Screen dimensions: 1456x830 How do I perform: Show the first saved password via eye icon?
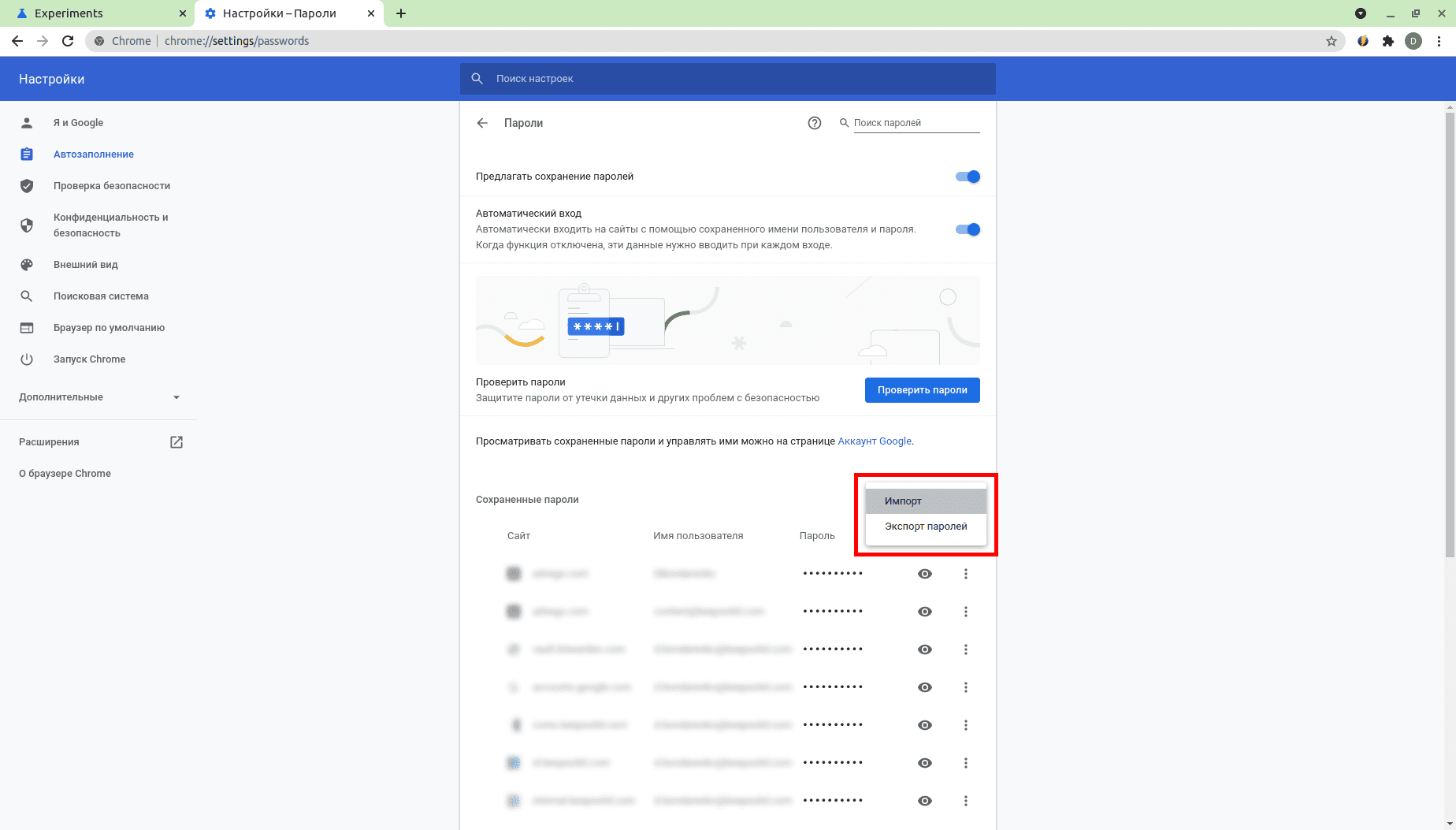point(925,574)
